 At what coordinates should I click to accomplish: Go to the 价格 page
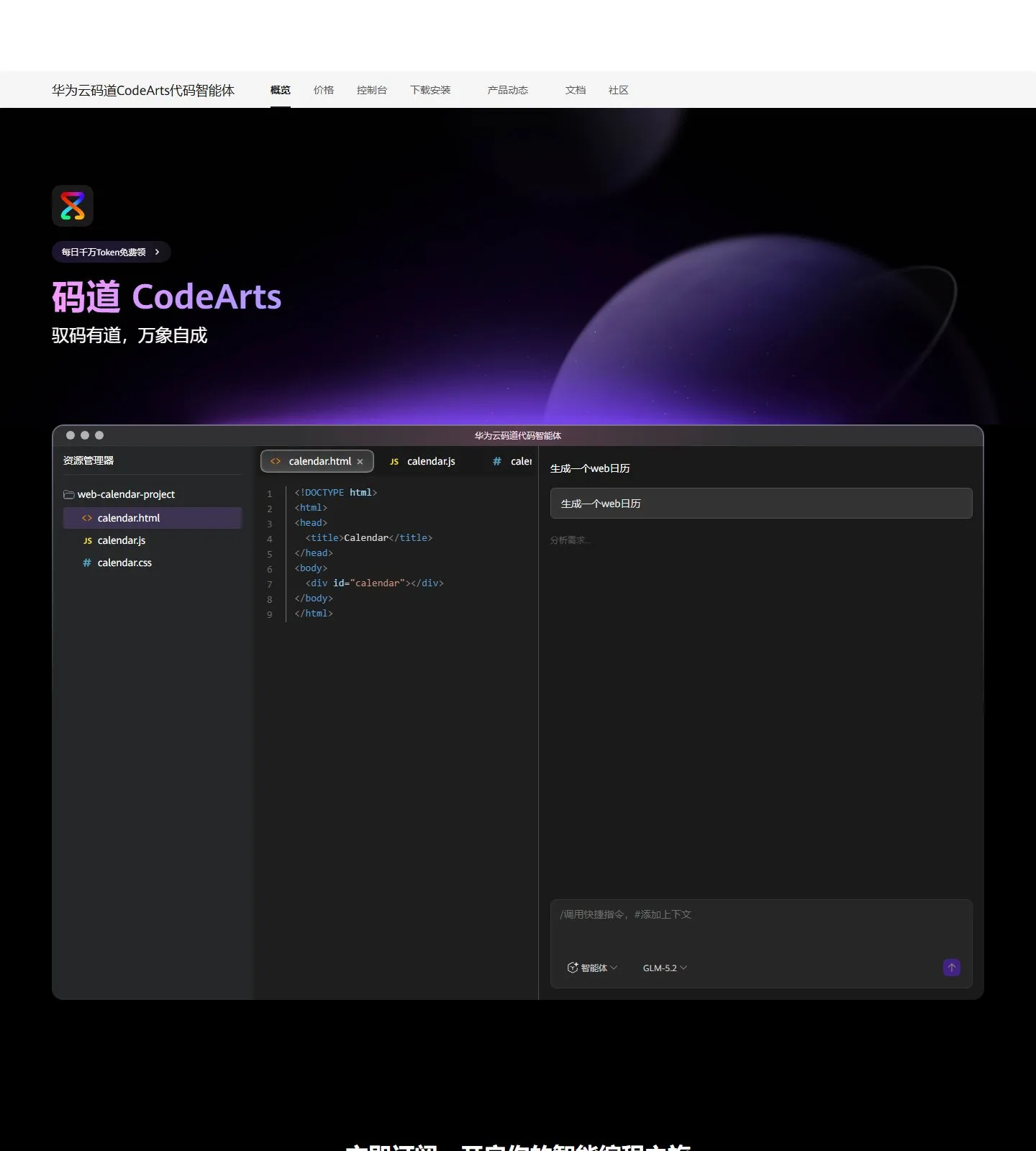324,90
